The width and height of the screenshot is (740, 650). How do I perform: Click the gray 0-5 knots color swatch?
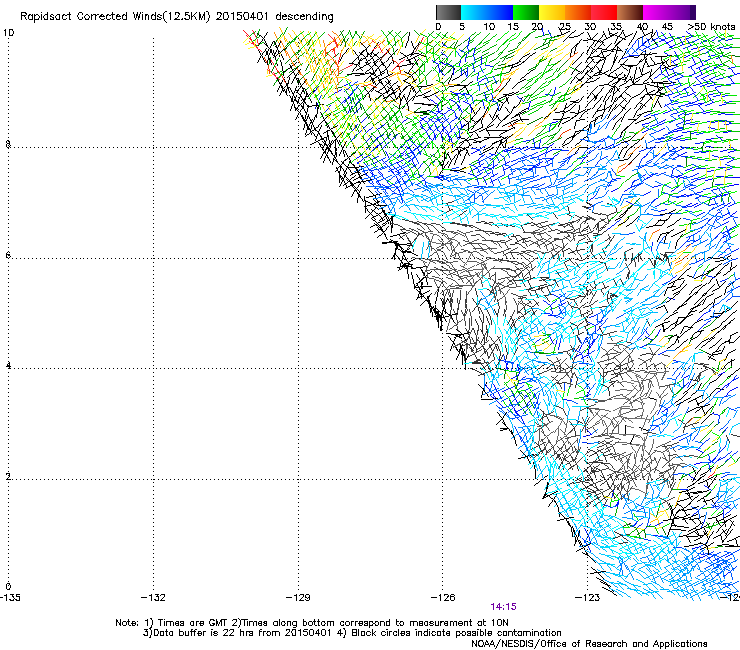click(448, 12)
